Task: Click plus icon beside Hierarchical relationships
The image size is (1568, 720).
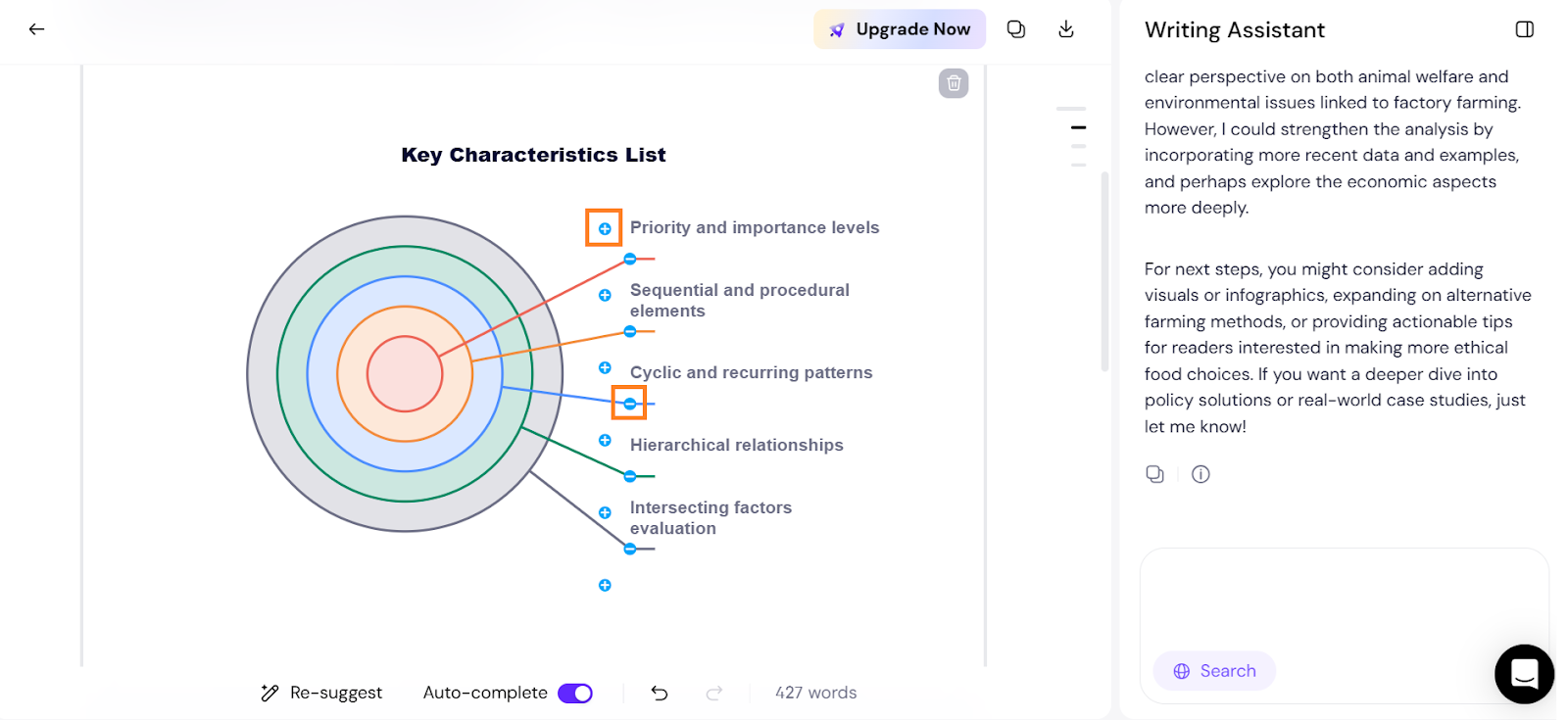Action: click(605, 440)
